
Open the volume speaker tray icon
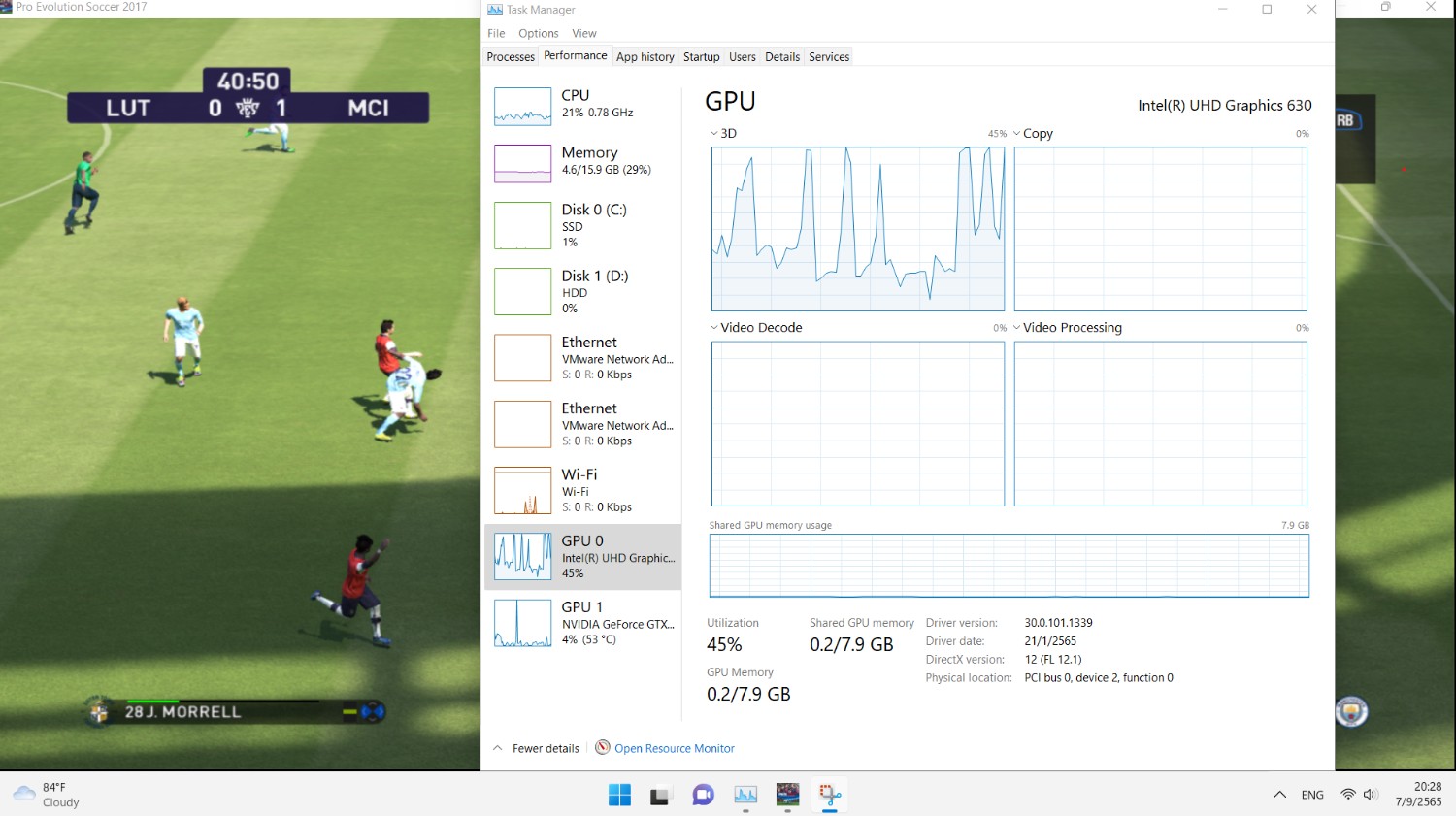tap(1370, 795)
